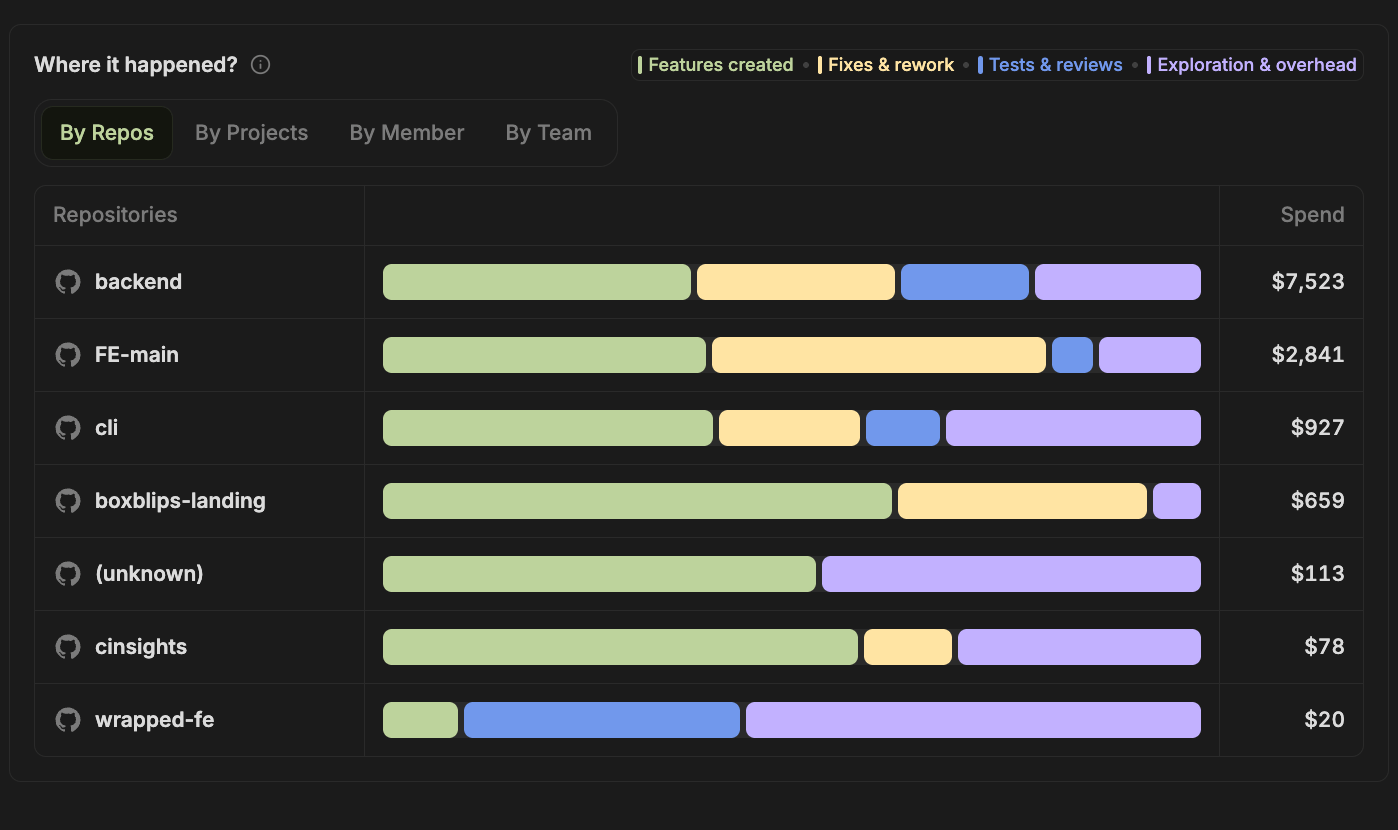1398x830 pixels.
Task: Toggle the Fixes & rework legend item
Action: pyautogui.click(x=886, y=65)
